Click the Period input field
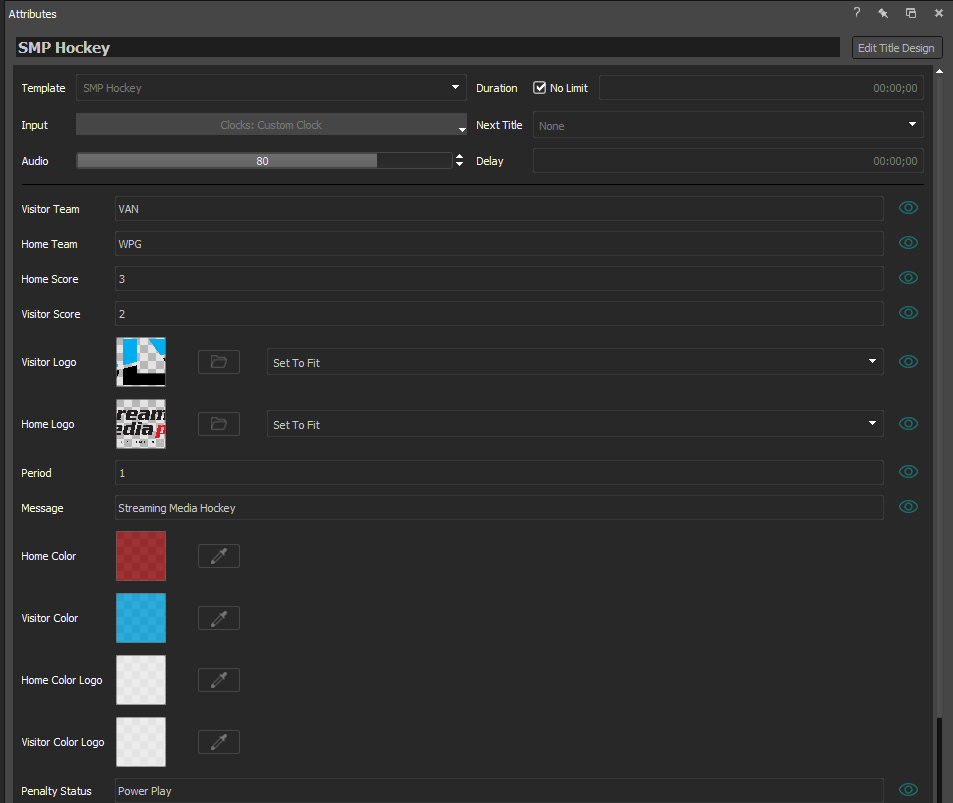Image resolution: width=953 pixels, height=803 pixels. coord(499,472)
